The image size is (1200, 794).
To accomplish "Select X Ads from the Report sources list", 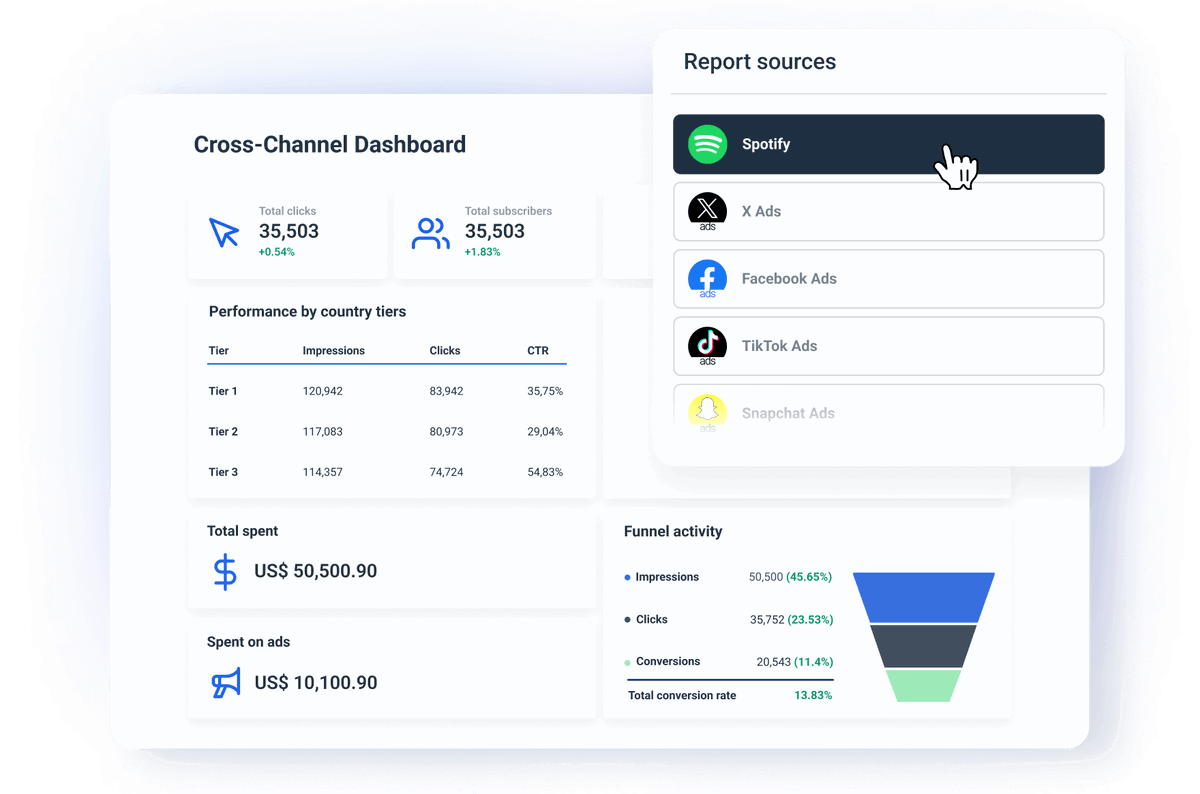I will 888,211.
